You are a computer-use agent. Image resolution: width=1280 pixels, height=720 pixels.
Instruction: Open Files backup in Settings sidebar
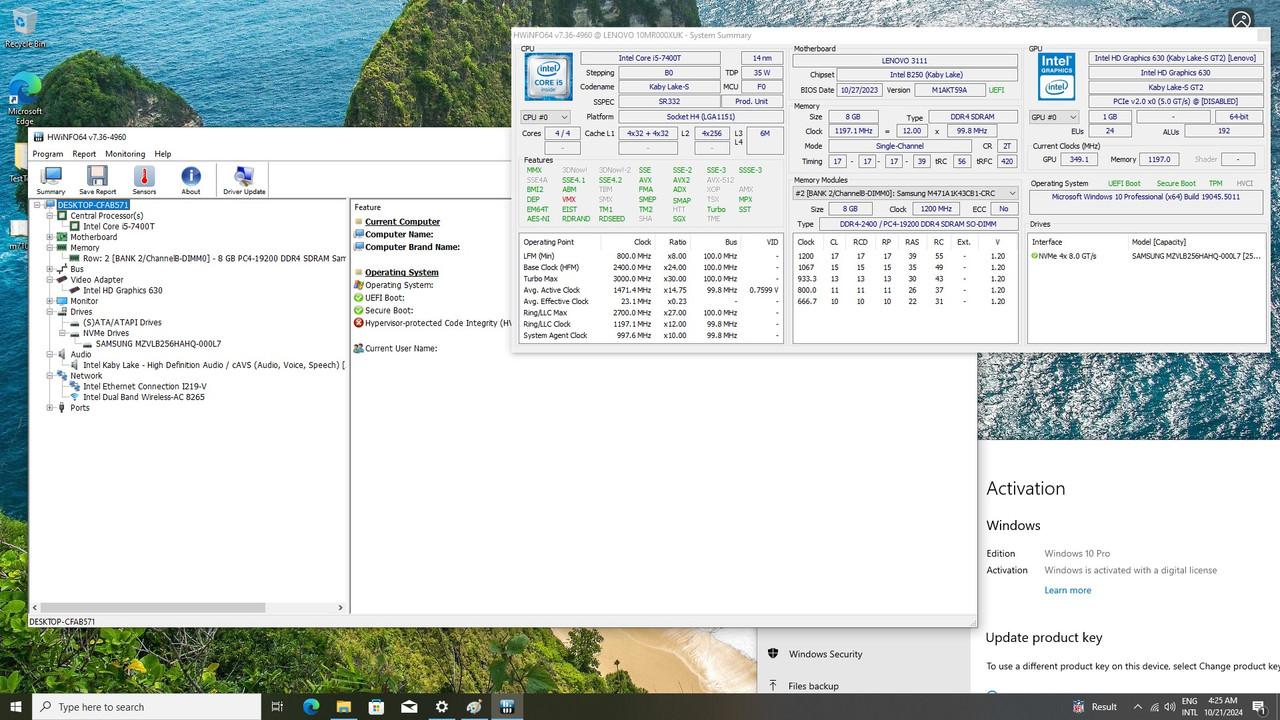tap(813, 686)
